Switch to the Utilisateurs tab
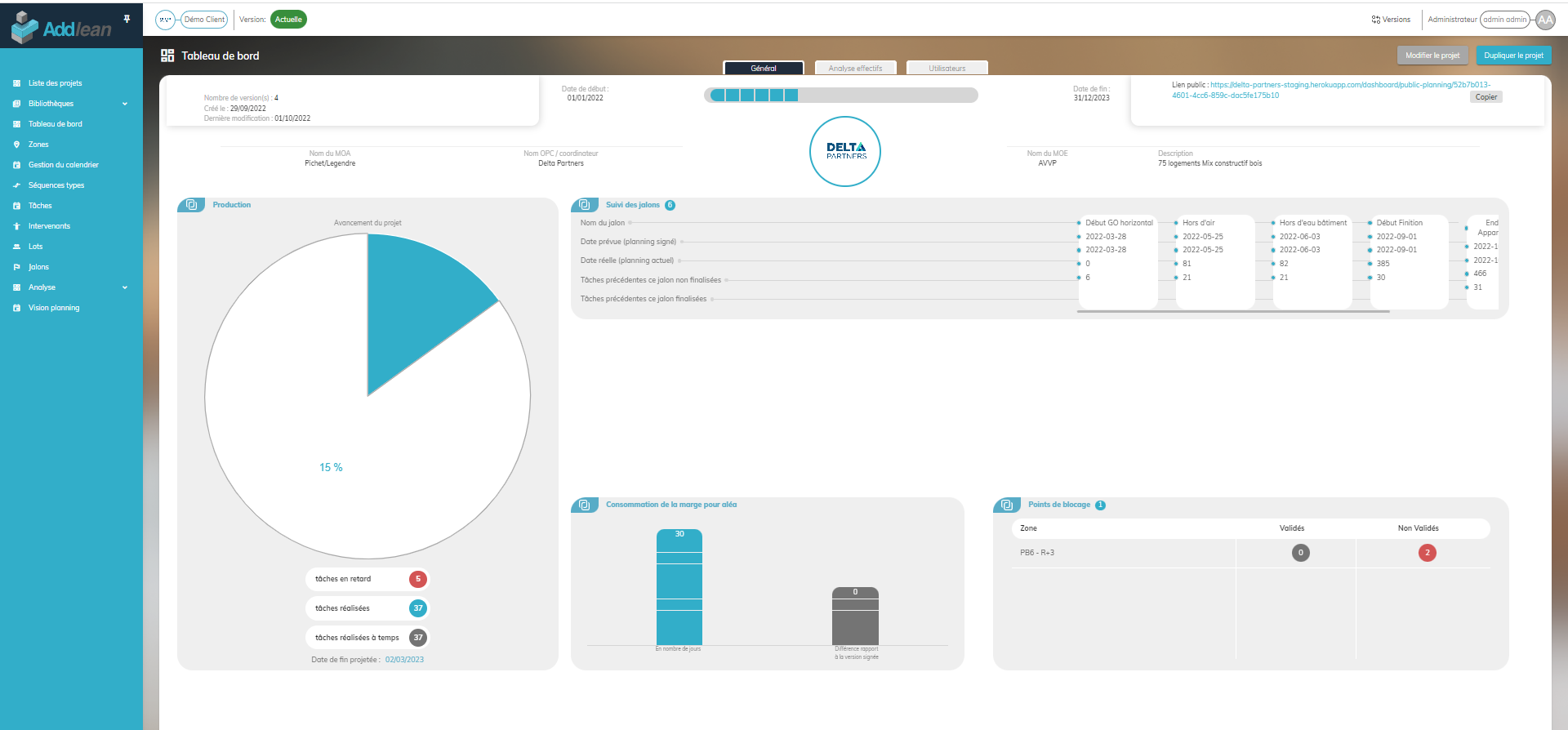Screen dimensions: 1568x730 [947, 69]
